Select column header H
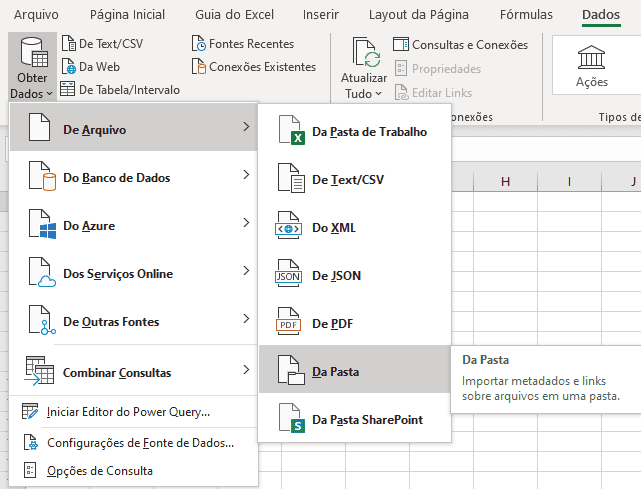This screenshot has width=641, height=489. [505, 182]
